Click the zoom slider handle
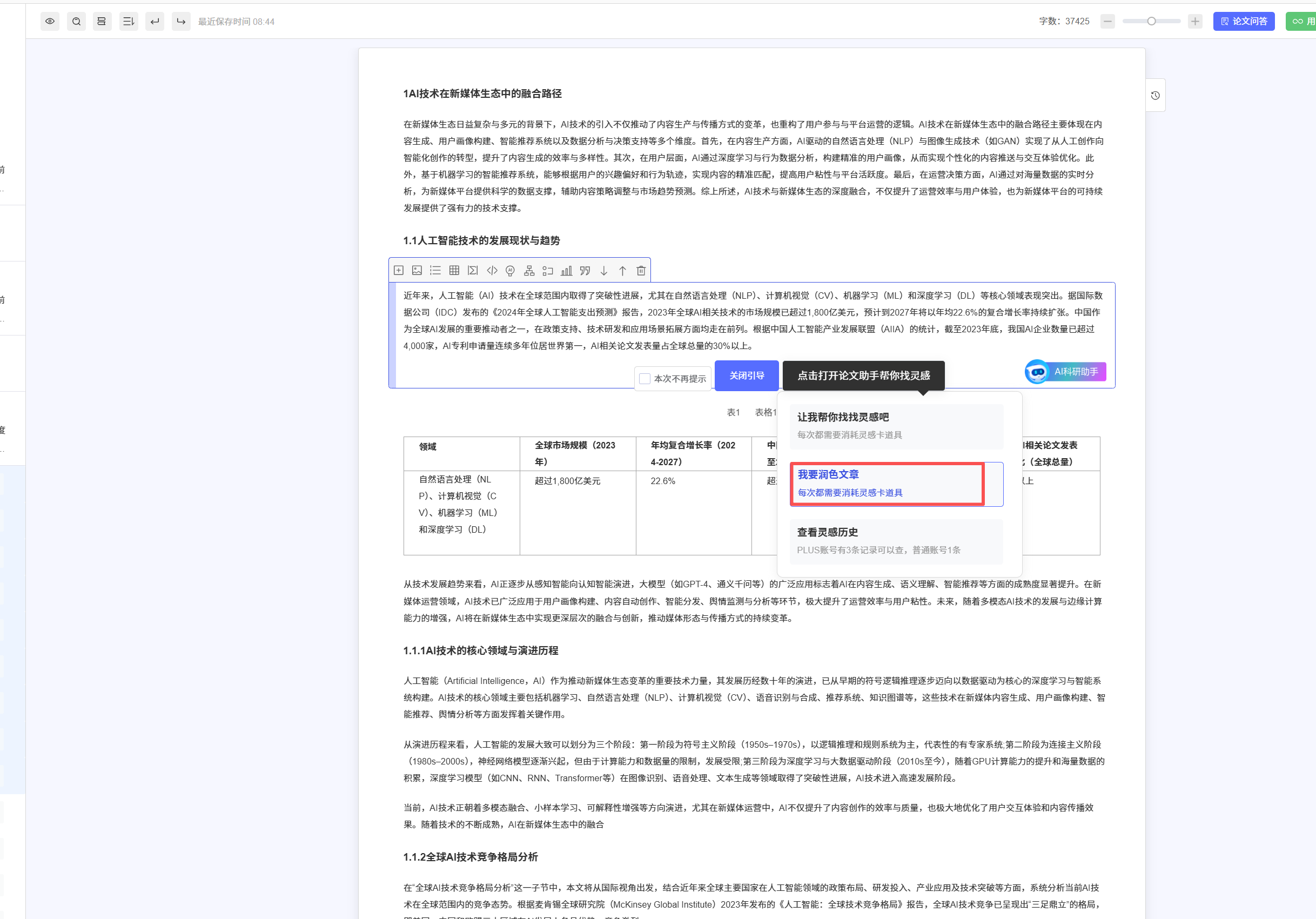This screenshot has width=1316, height=919. coord(1151,21)
